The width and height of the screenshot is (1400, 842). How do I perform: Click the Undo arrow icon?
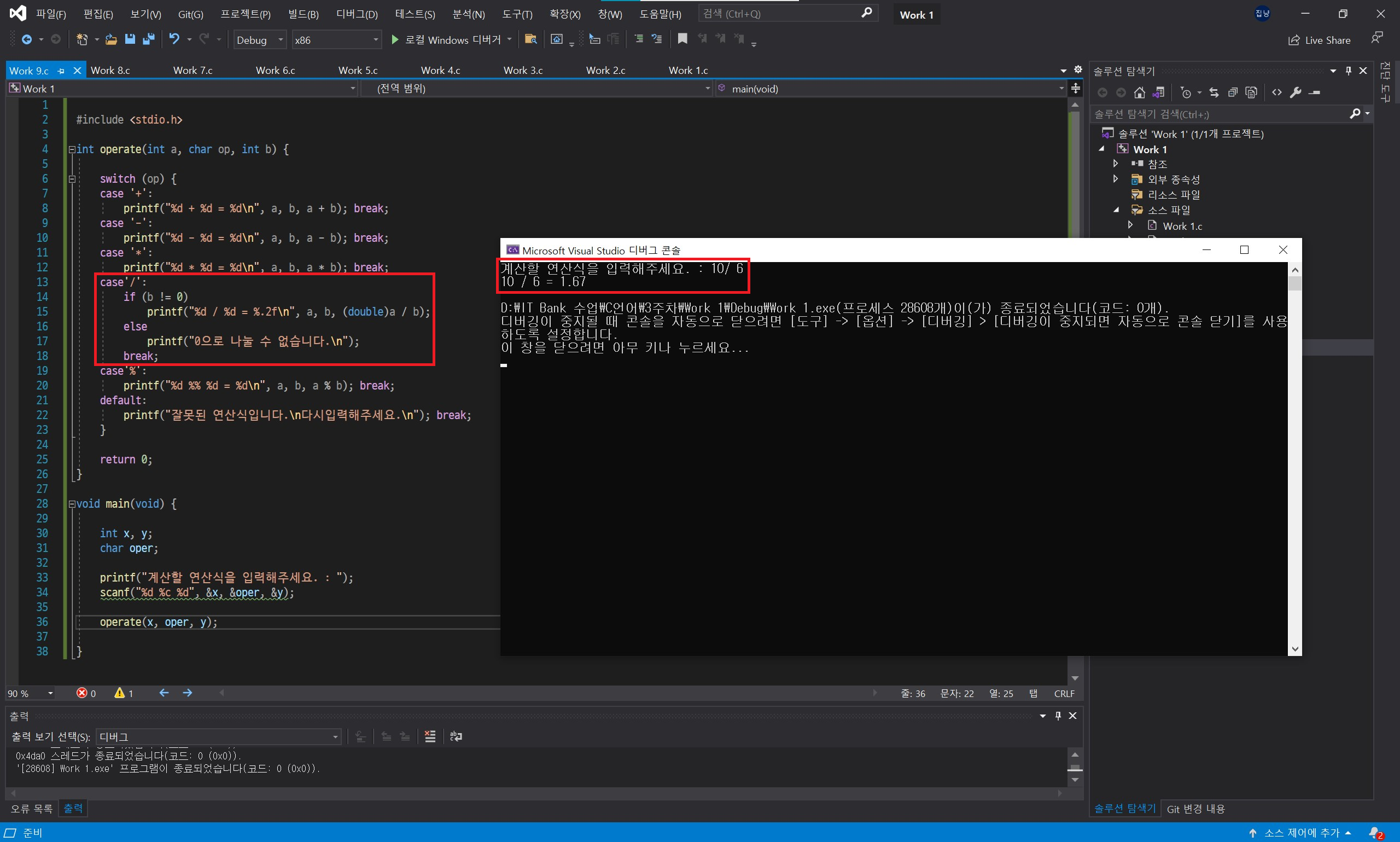174,39
